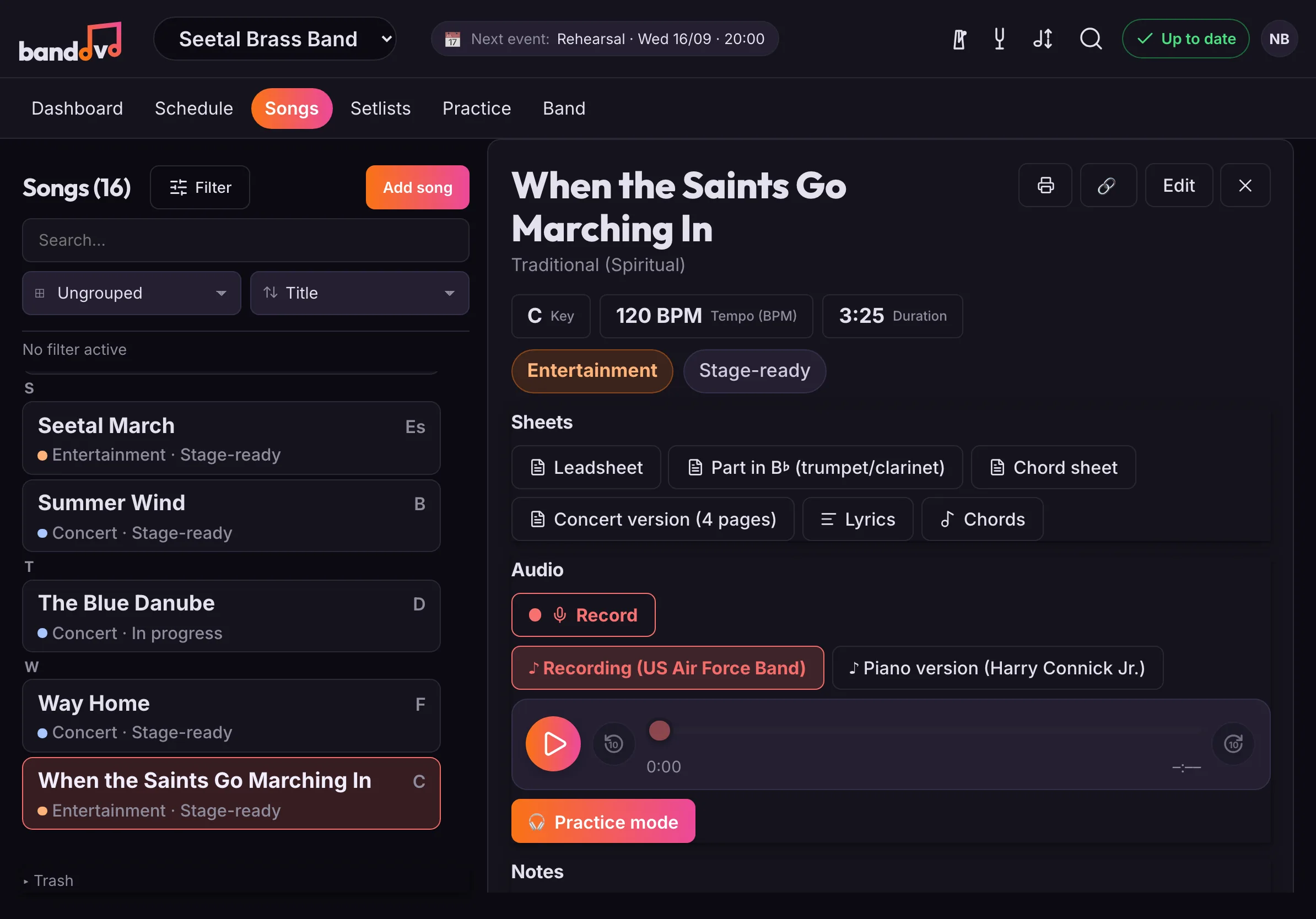This screenshot has width=1316, height=919.
Task: Select Recording (US Air Force Band) track
Action: tap(667, 668)
